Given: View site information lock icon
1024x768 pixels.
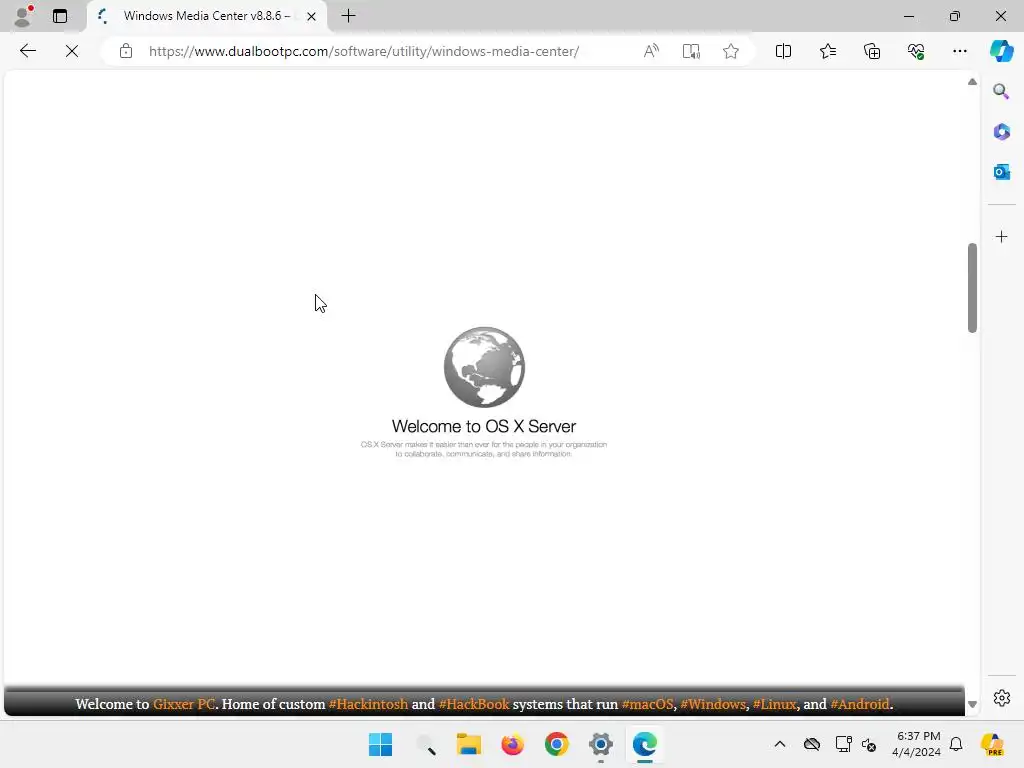Looking at the screenshot, I should pyautogui.click(x=126, y=51).
